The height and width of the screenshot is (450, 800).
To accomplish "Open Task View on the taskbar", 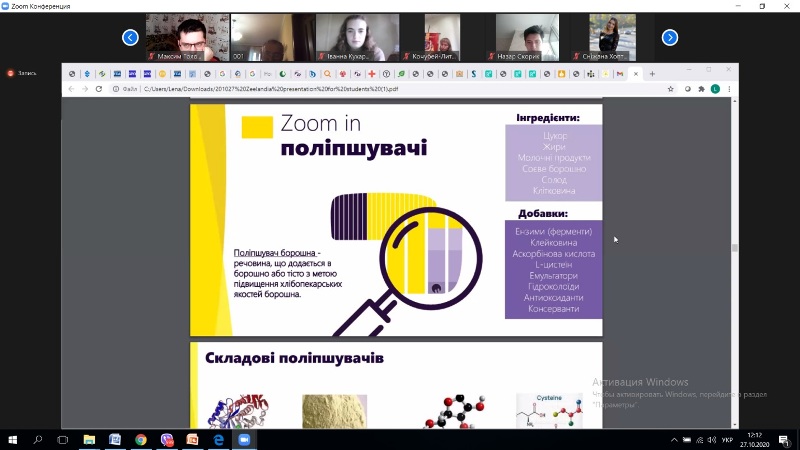I will [x=63, y=440].
